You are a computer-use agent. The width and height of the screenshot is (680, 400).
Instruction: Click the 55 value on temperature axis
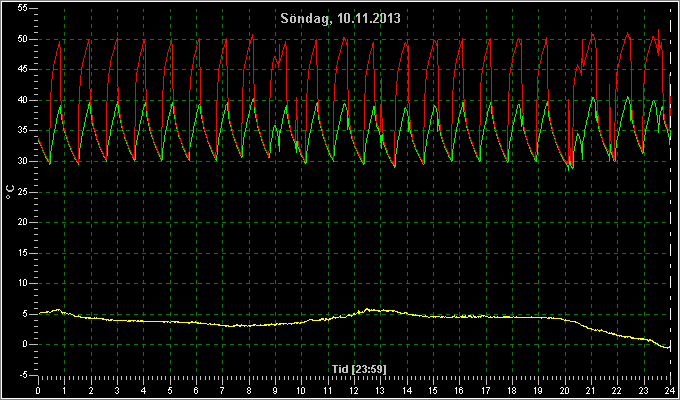23,9
